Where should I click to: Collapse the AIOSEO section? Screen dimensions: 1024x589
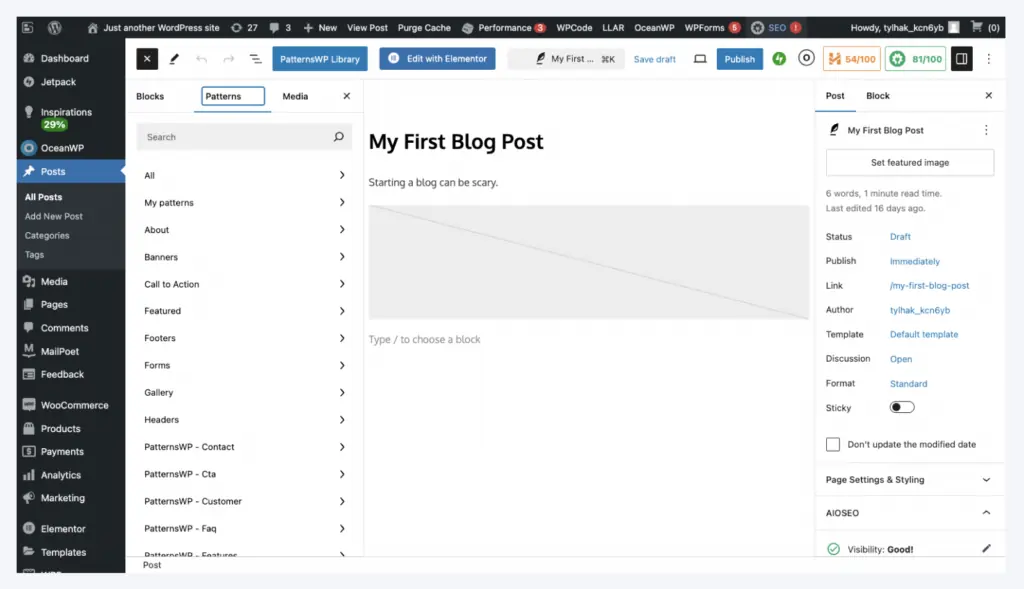[909, 513]
